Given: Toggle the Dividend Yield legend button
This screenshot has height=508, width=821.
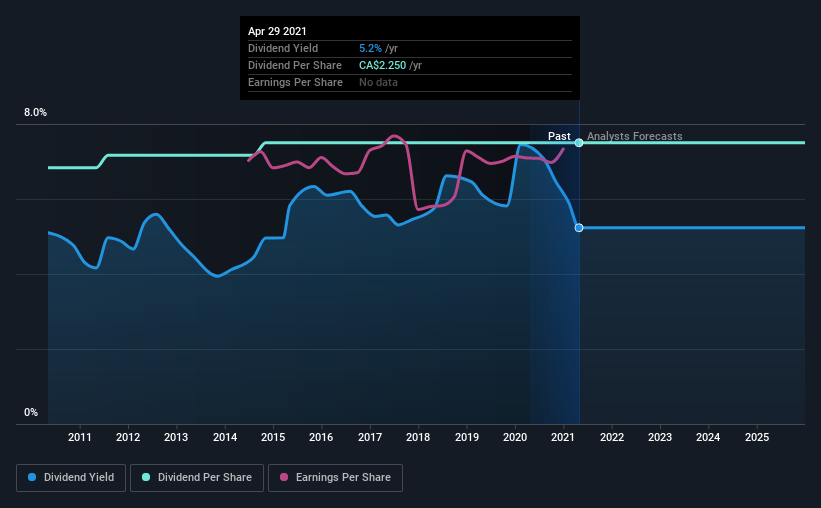Looking at the screenshot, I should 71,478.
